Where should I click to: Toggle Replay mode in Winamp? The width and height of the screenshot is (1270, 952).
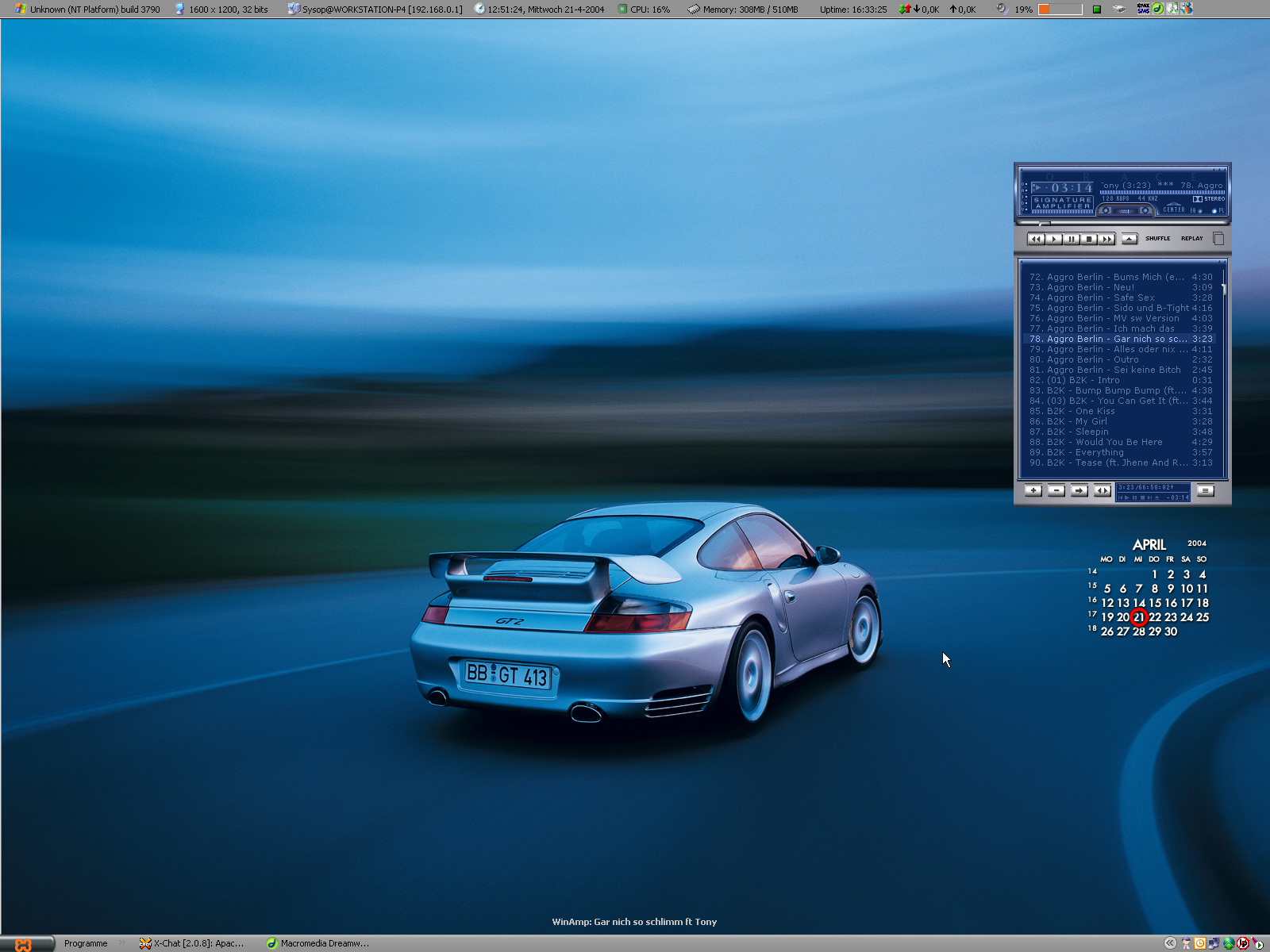pos(1191,239)
